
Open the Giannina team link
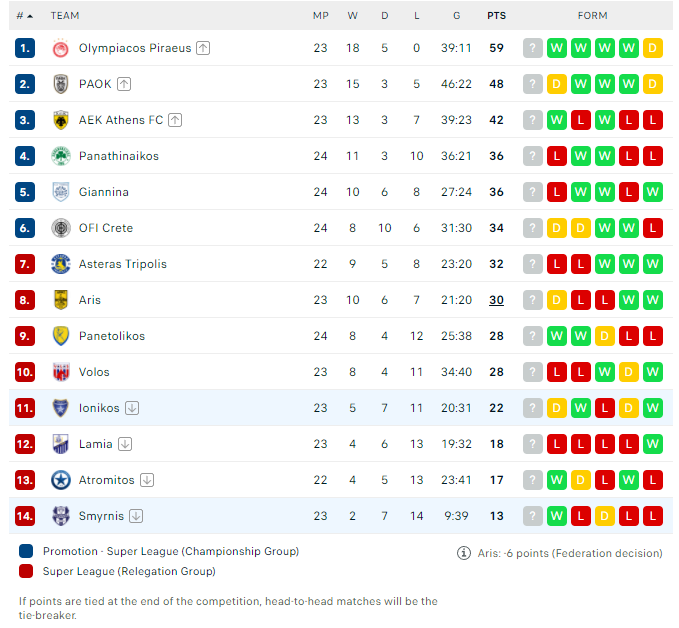coord(103,192)
